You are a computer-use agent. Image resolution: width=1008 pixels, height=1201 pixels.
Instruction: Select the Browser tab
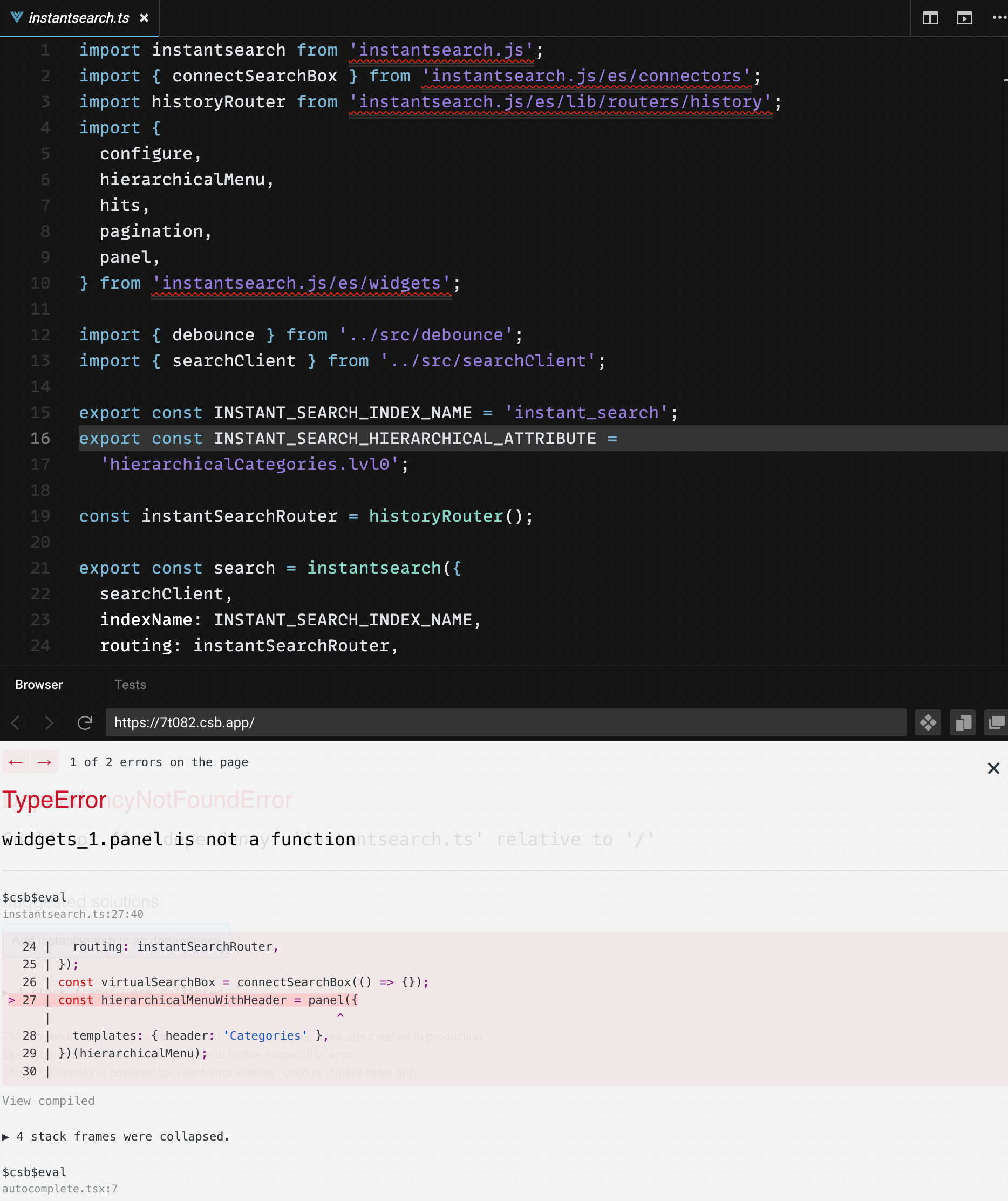click(38, 685)
